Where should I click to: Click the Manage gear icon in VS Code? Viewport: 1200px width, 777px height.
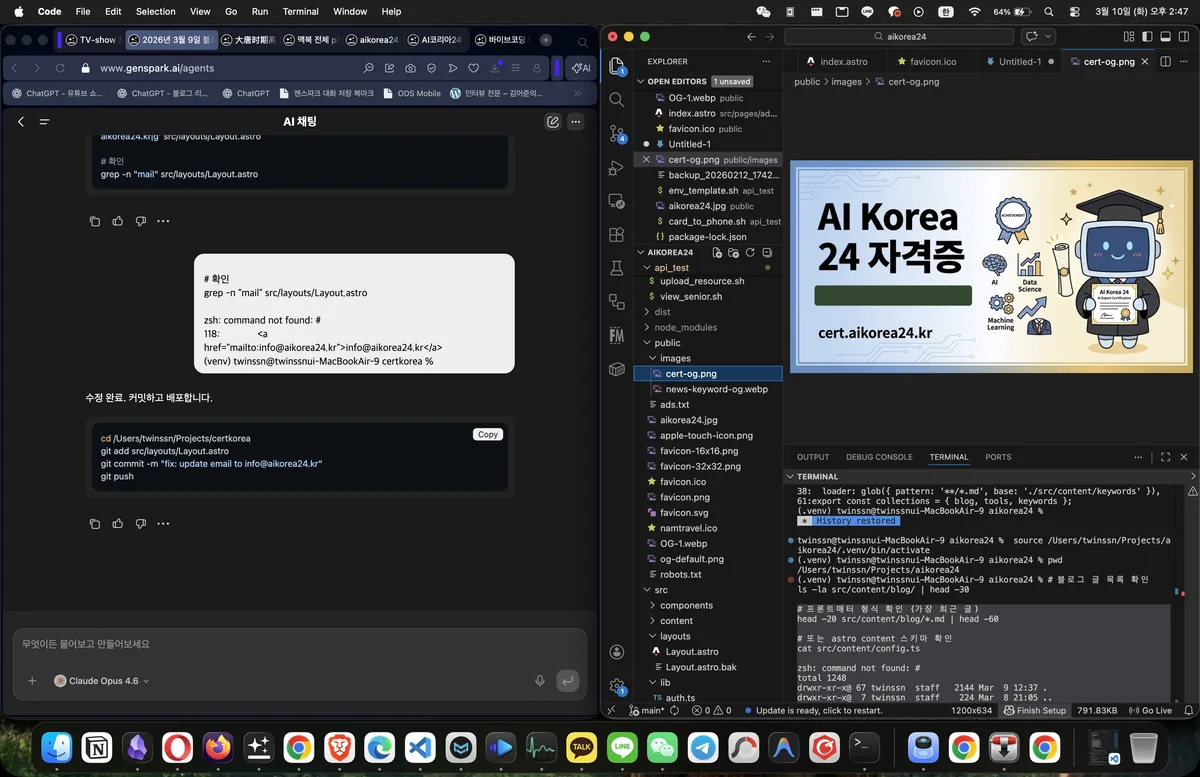(617, 687)
